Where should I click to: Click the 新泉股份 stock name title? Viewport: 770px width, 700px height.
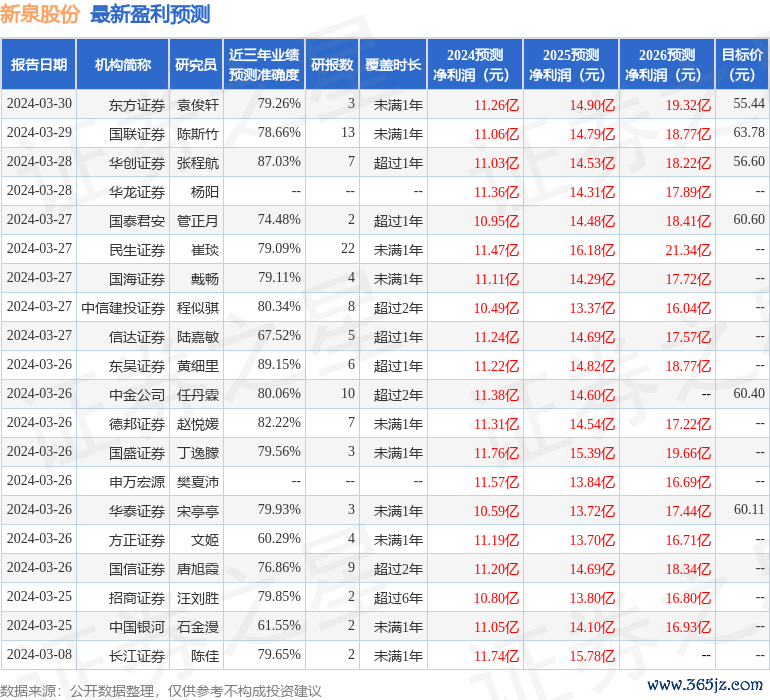coord(41,15)
